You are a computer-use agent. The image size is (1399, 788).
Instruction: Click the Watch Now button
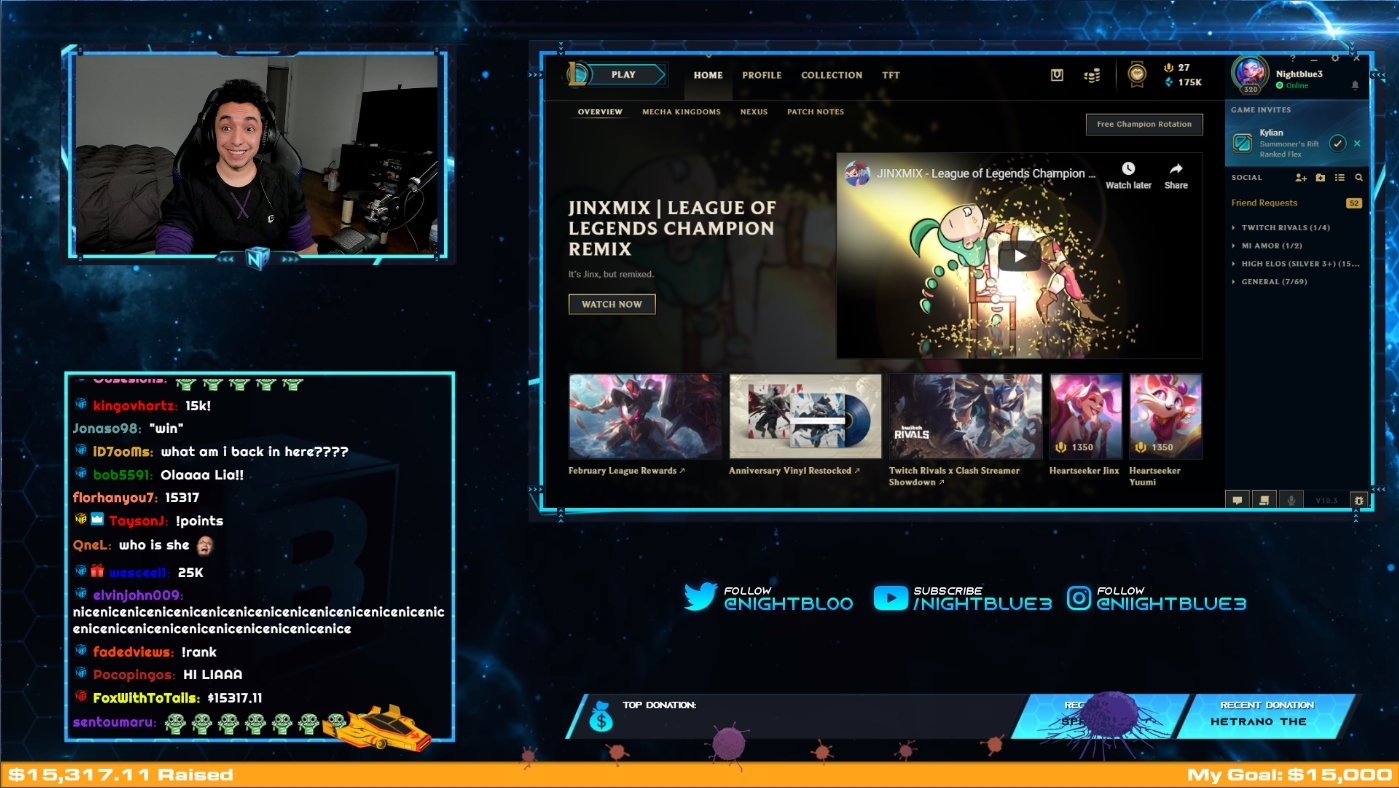click(612, 304)
